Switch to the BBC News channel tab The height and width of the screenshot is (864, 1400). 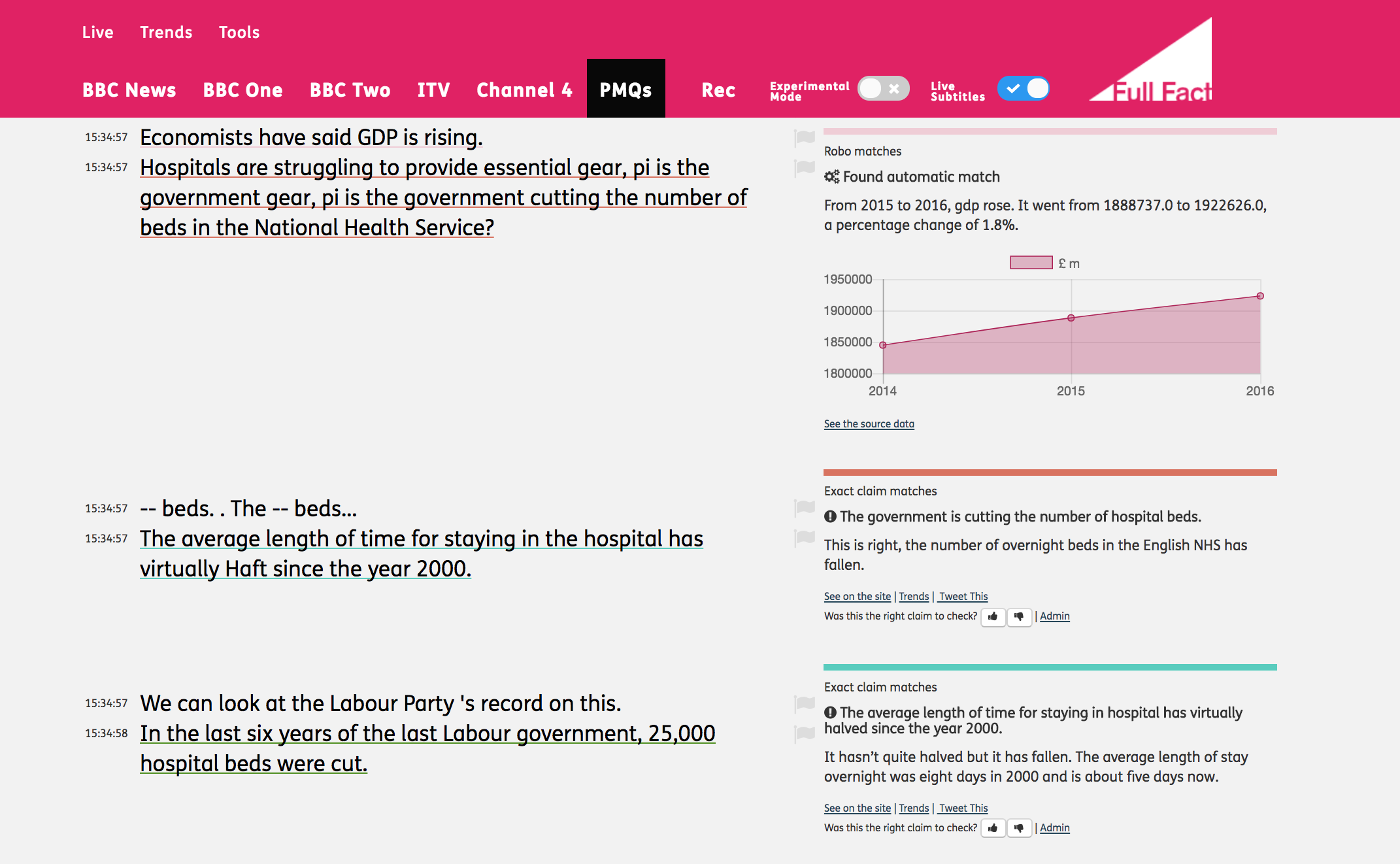(129, 90)
